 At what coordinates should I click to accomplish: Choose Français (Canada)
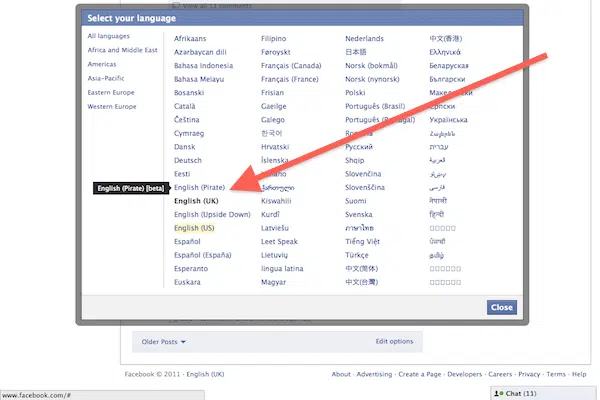tap(291, 66)
